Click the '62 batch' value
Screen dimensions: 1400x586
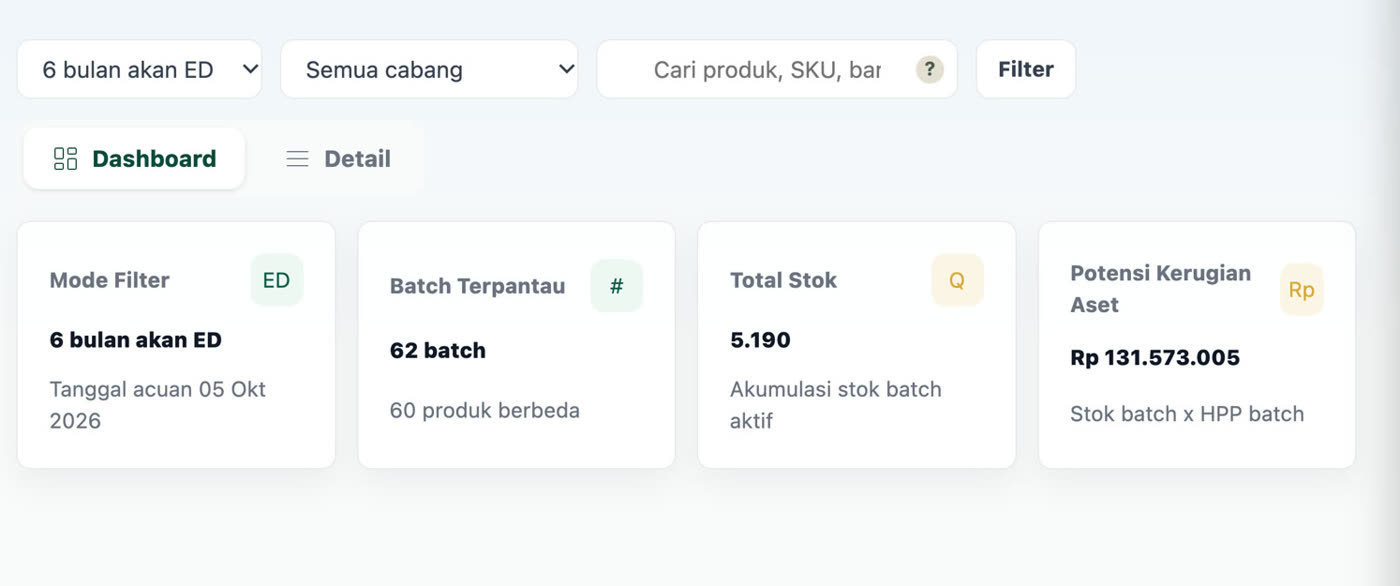coord(438,351)
